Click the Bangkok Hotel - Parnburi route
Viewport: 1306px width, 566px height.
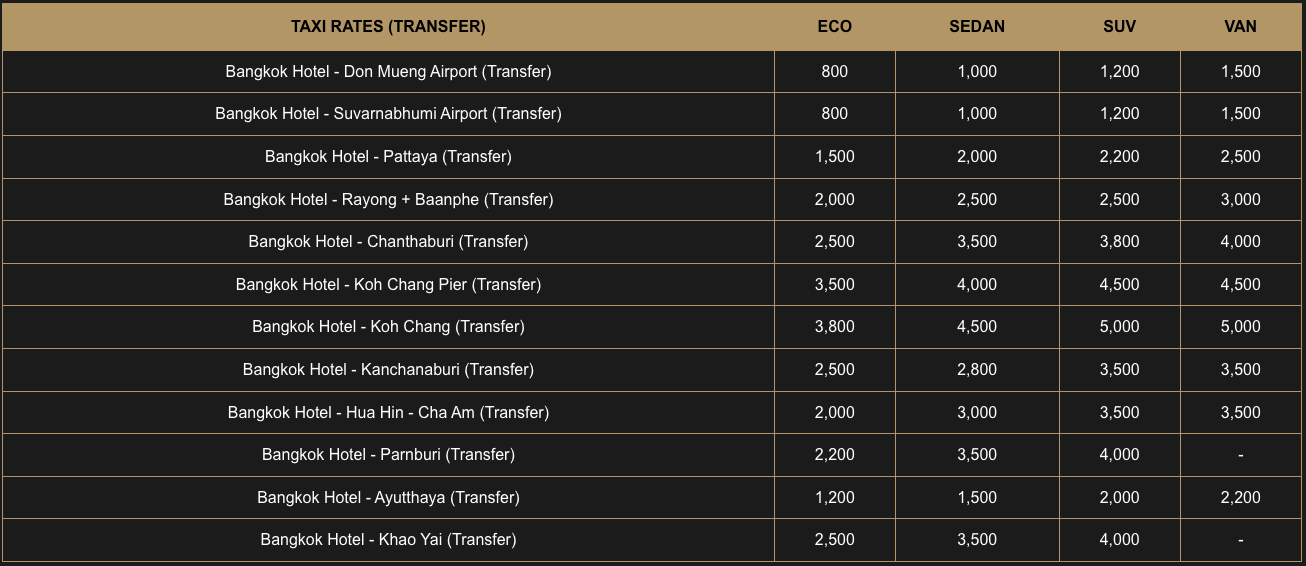coord(388,455)
